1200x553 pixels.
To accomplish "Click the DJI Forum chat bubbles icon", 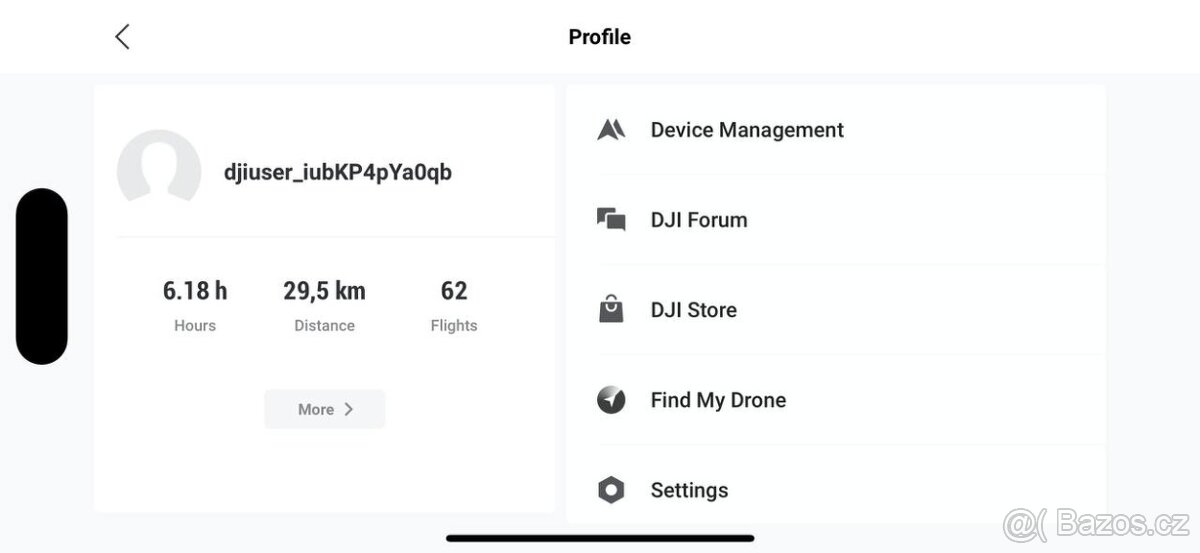I will [611, 220].
